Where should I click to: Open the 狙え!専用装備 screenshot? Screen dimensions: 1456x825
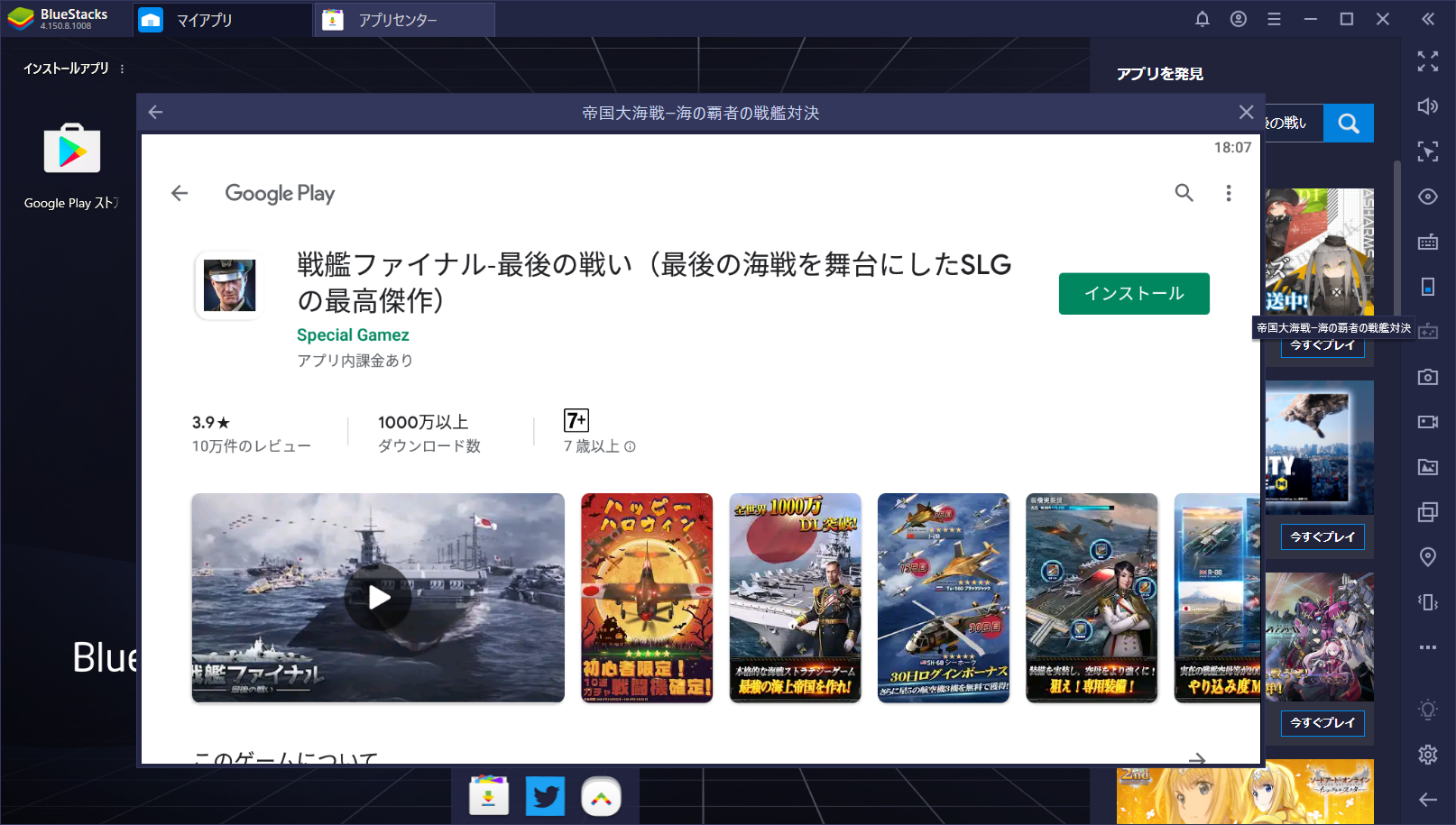[1092, 598]
